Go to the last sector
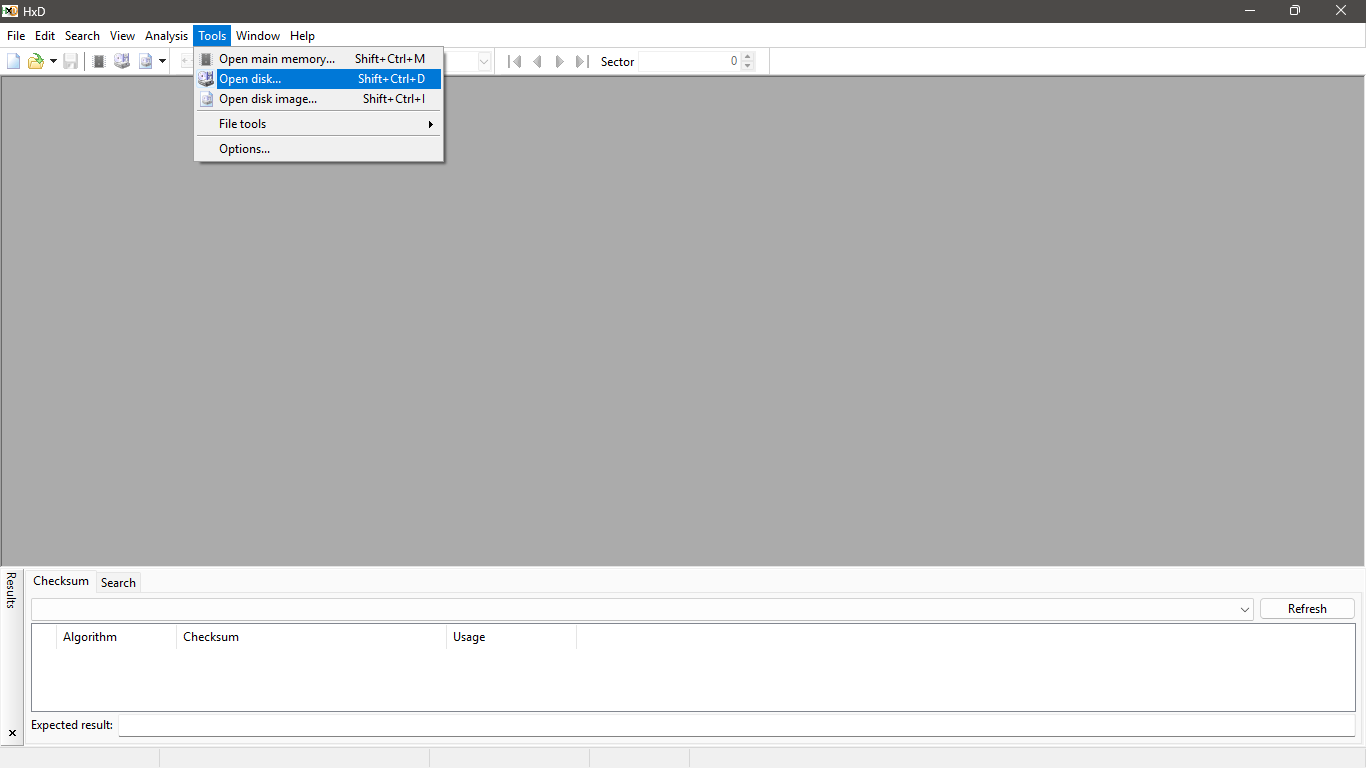 click(582, 62)
